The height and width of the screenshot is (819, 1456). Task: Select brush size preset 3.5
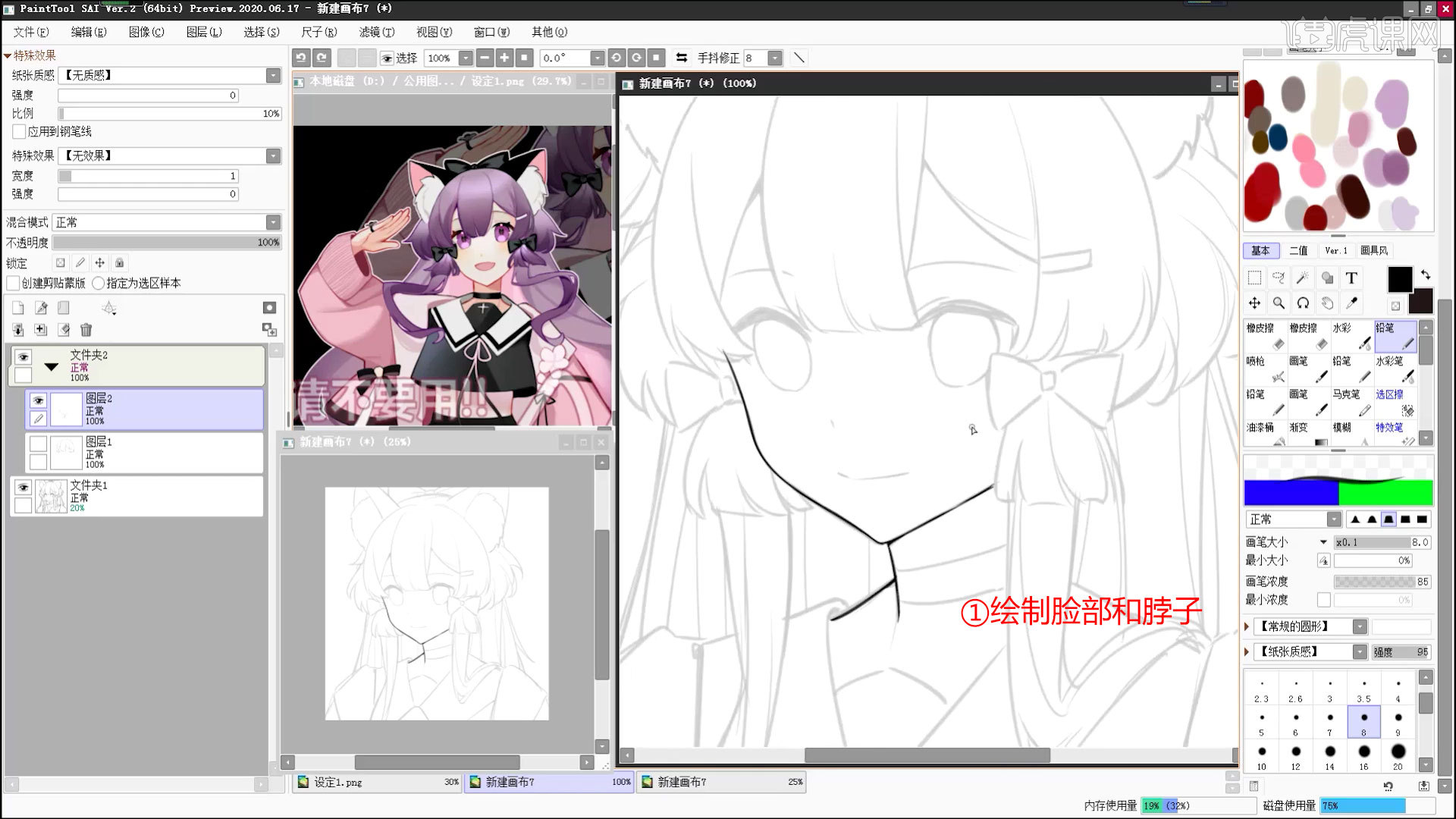[1363, 689]
